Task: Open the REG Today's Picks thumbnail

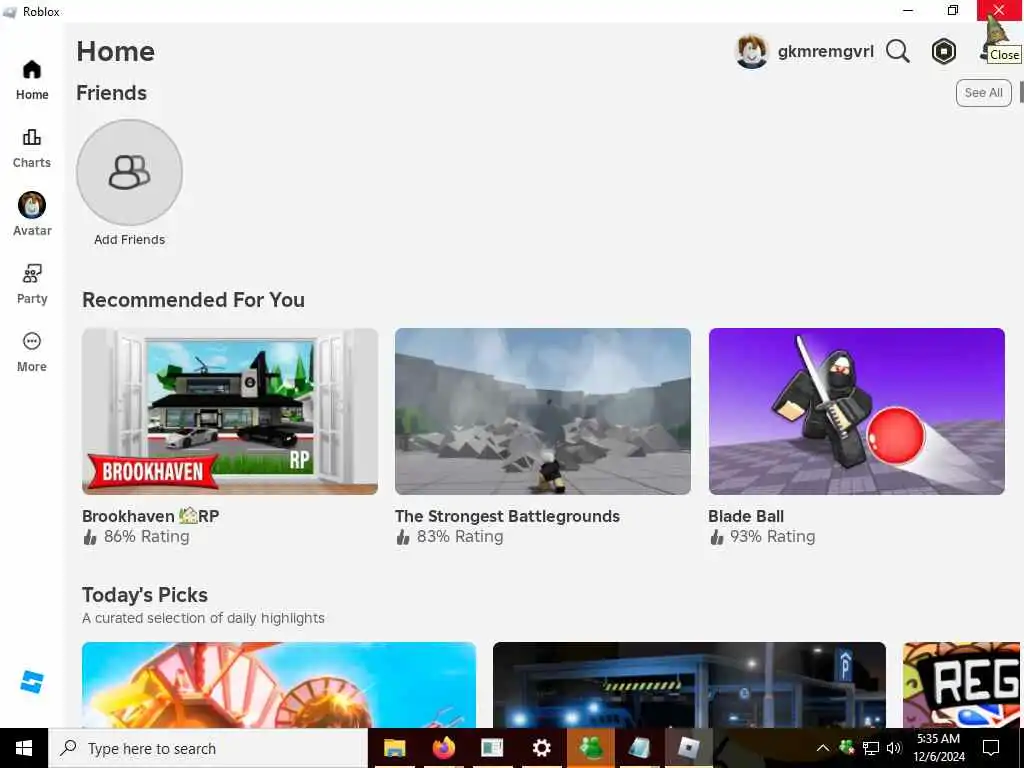Action: pos(963,684)
